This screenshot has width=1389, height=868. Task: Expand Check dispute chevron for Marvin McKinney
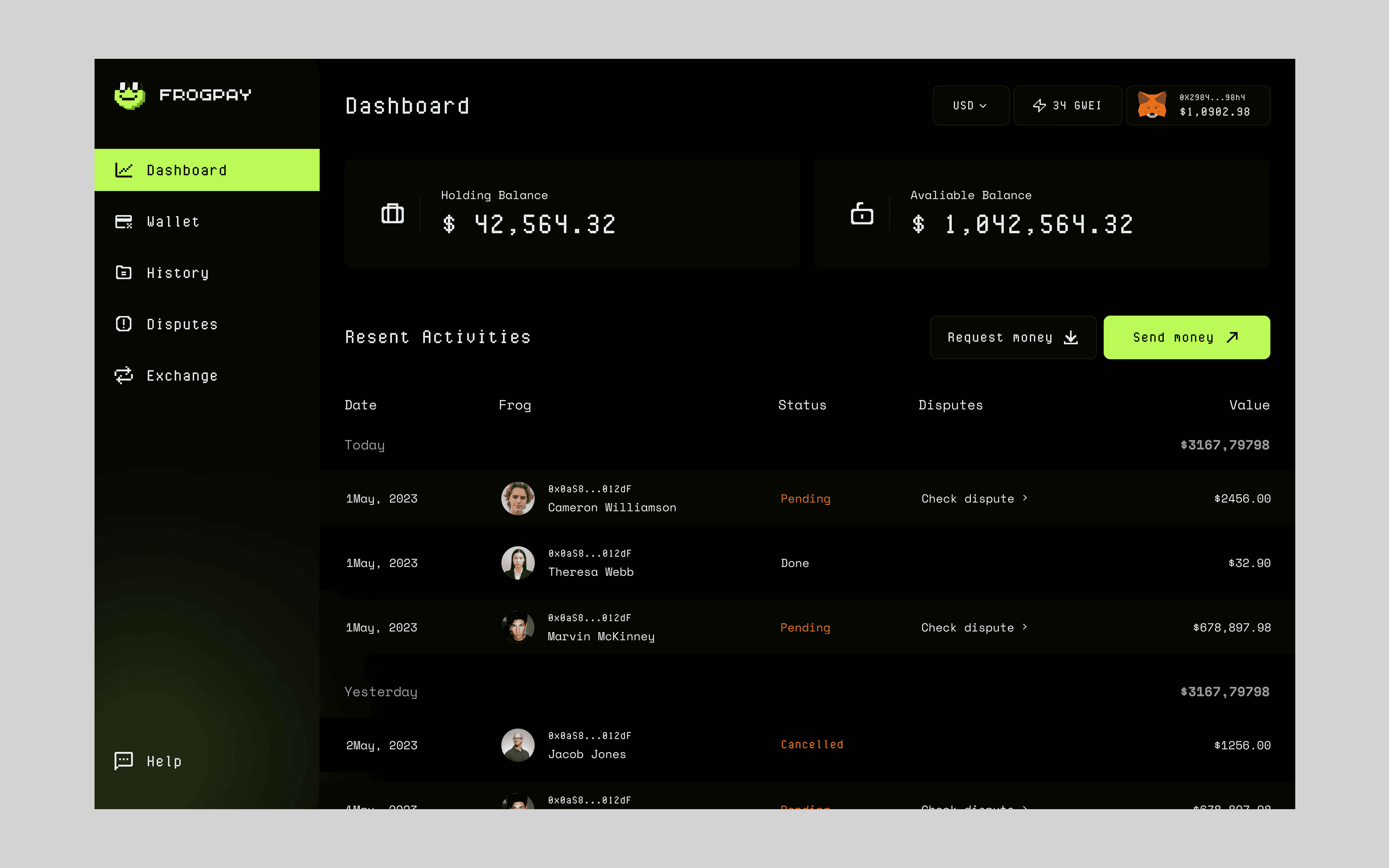1025,627
